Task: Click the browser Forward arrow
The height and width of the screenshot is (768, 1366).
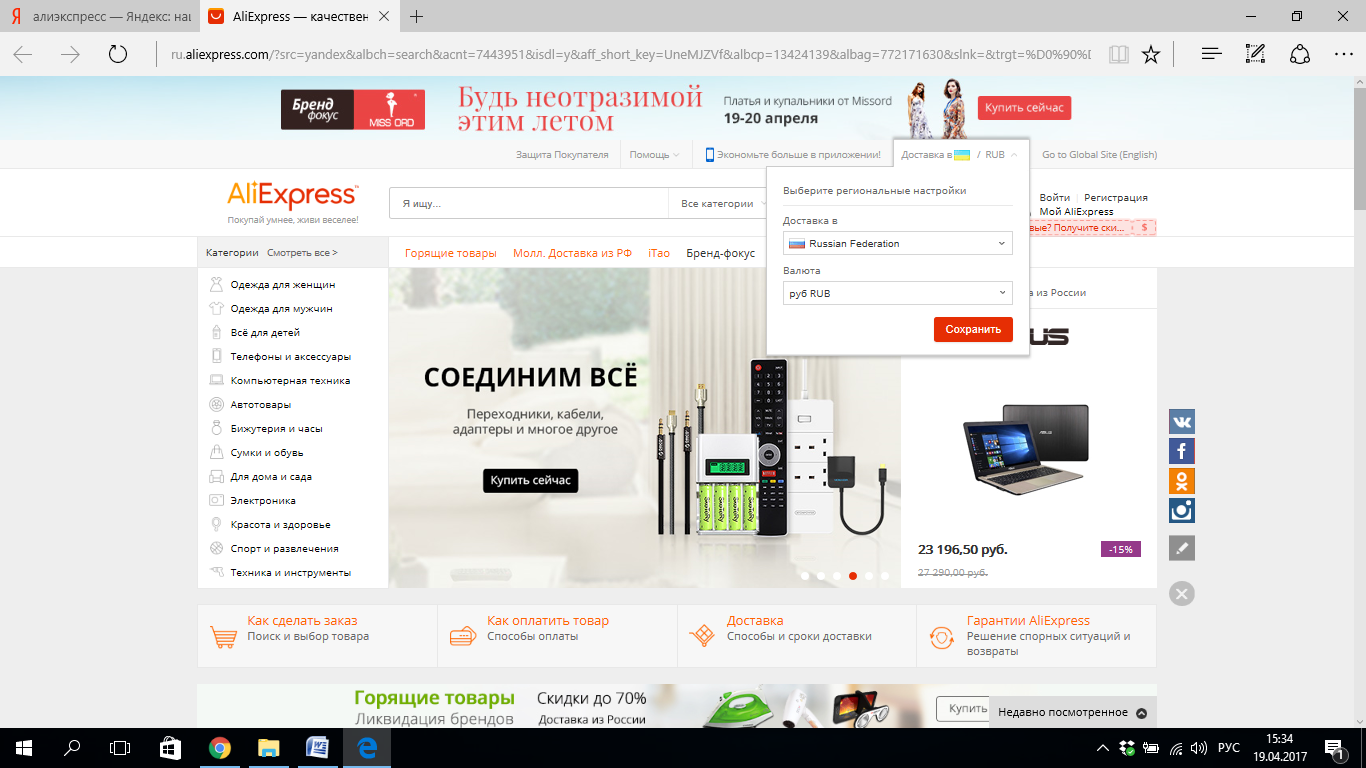Action: coord(70,55)
